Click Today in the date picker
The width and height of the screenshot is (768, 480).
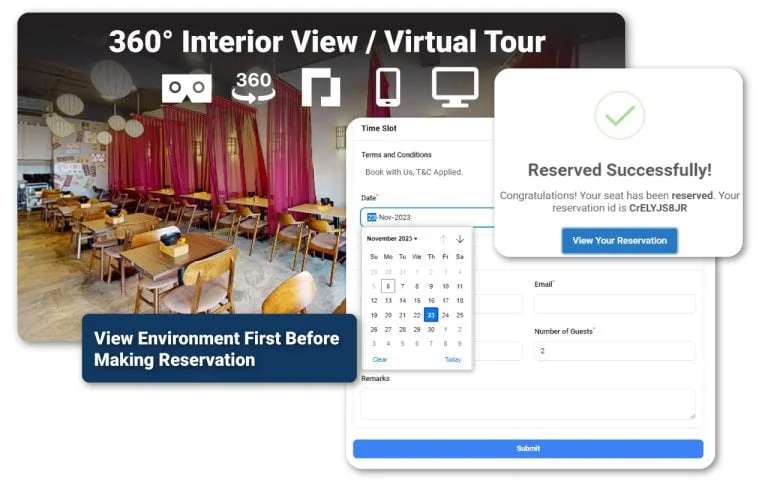point(453,359)
